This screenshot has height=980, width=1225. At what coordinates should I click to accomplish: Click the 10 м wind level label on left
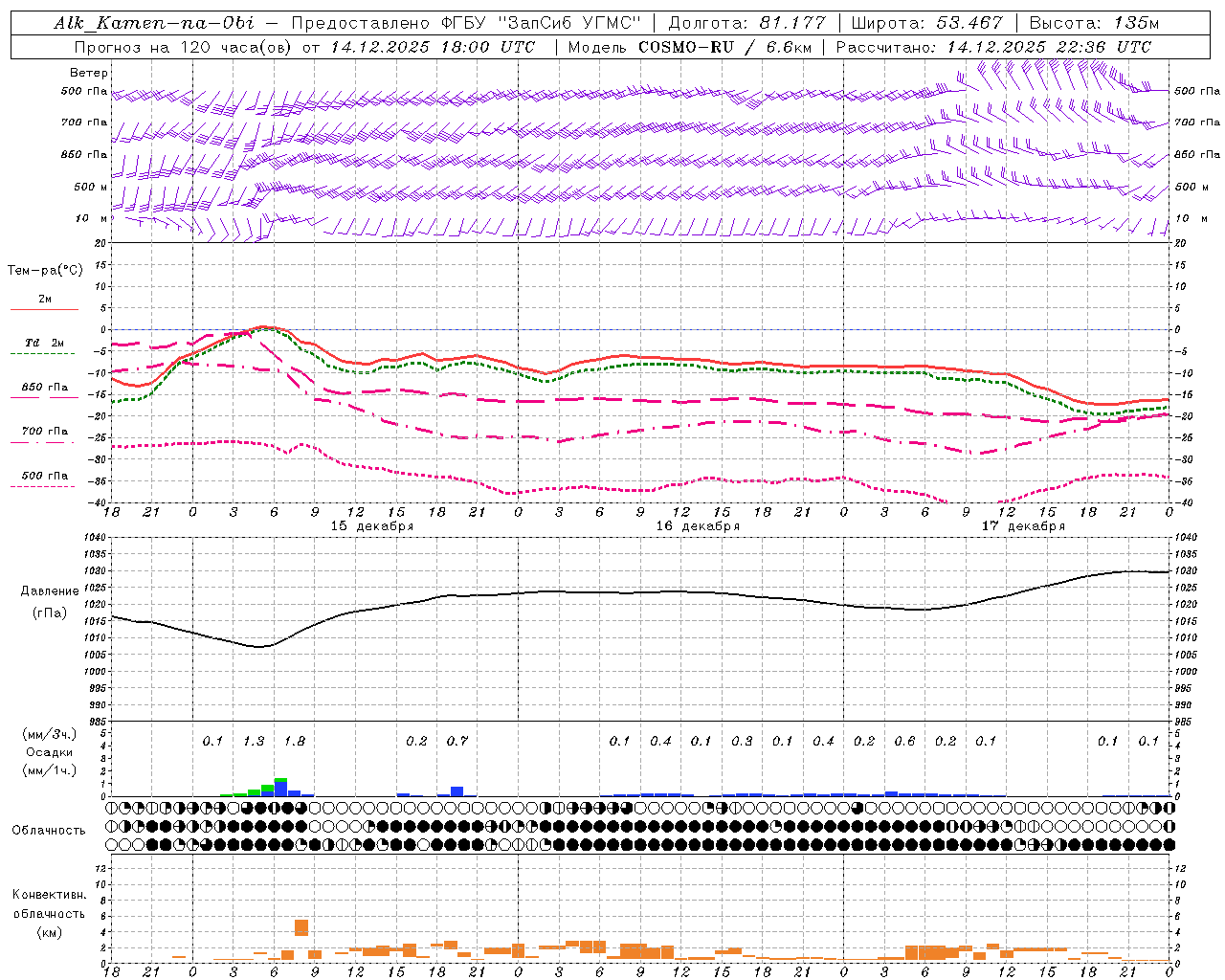coord(91,219)
